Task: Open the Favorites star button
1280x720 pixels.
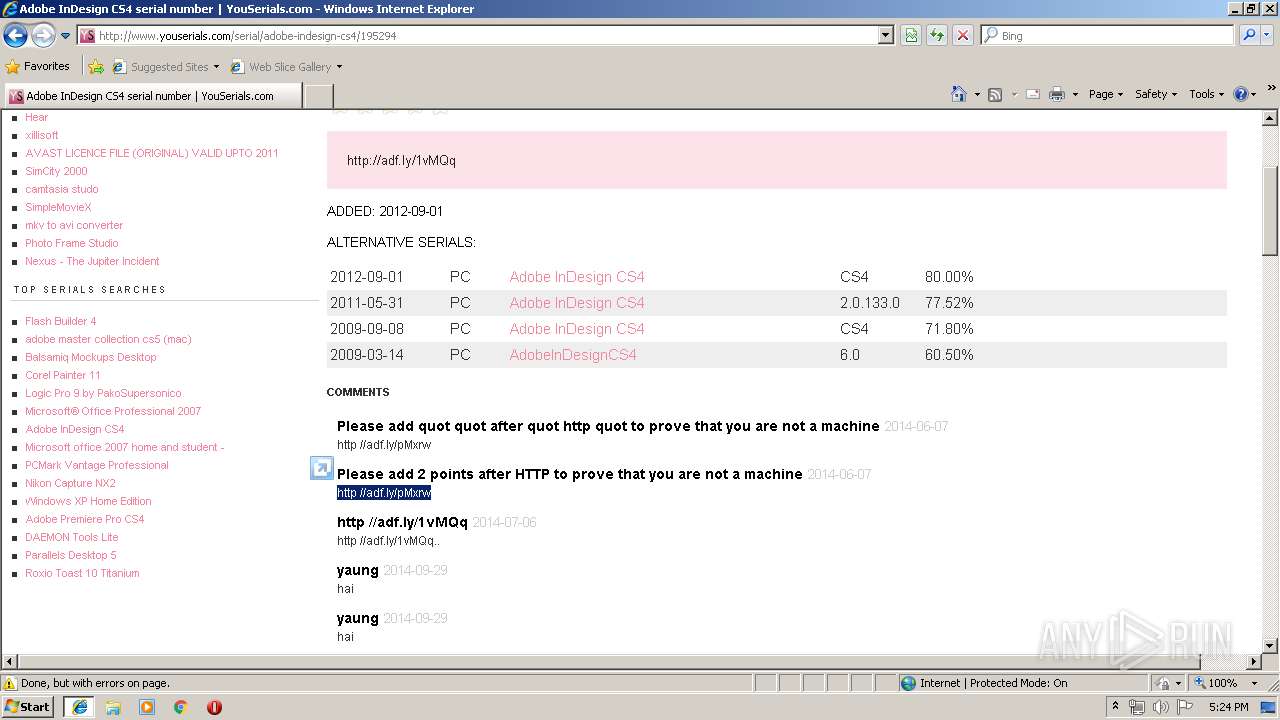Action: [x=38, y=66]
